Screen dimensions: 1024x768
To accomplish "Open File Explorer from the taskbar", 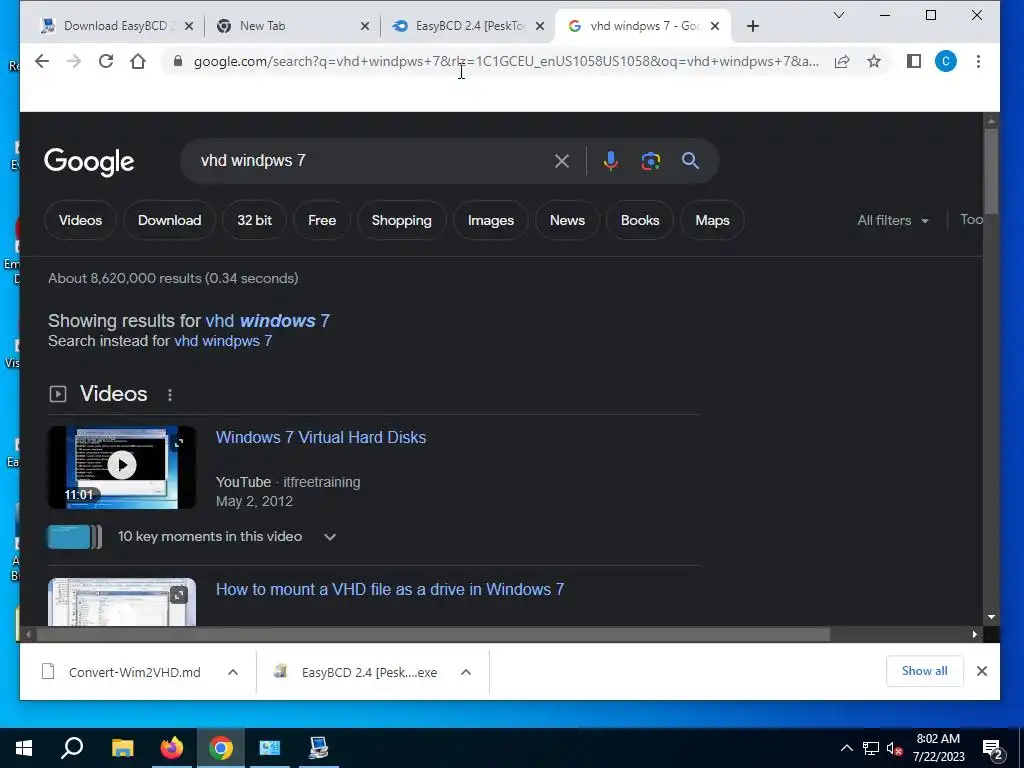I will click(x=122, y=748).
